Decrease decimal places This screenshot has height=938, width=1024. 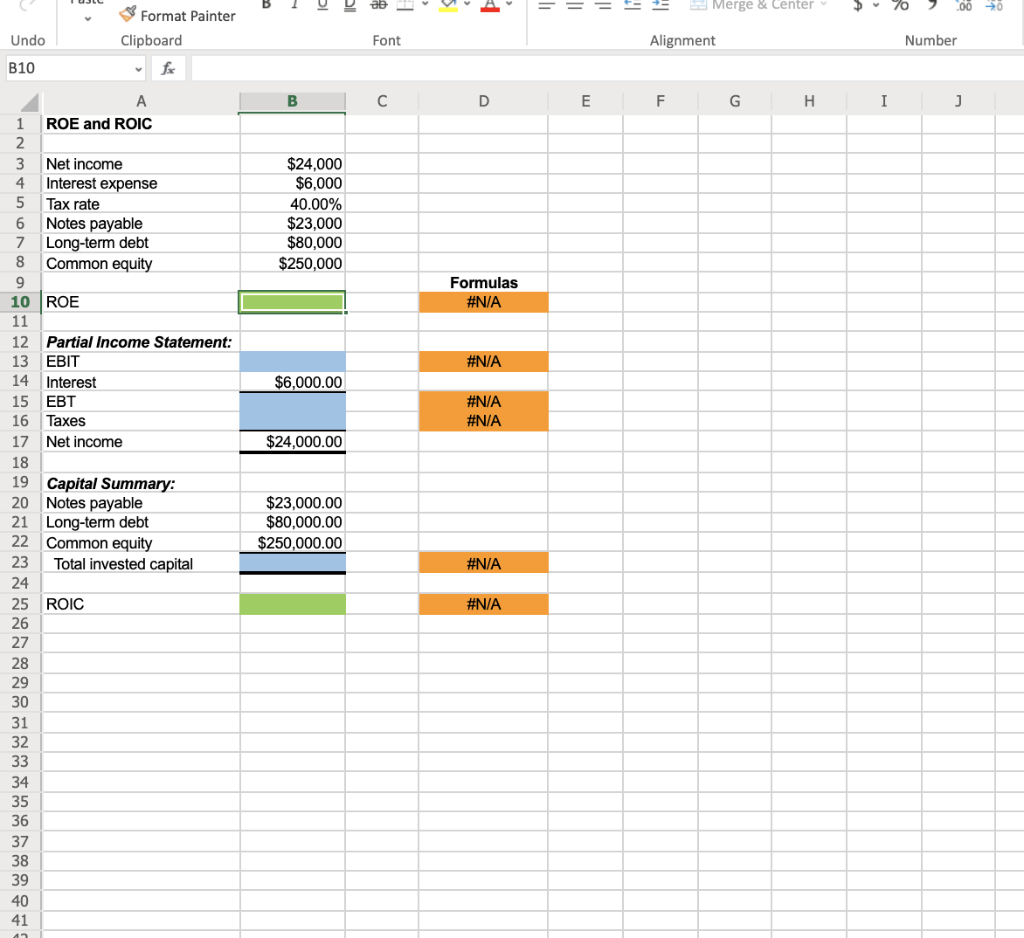pyautogui.click(x=993, y=6)
